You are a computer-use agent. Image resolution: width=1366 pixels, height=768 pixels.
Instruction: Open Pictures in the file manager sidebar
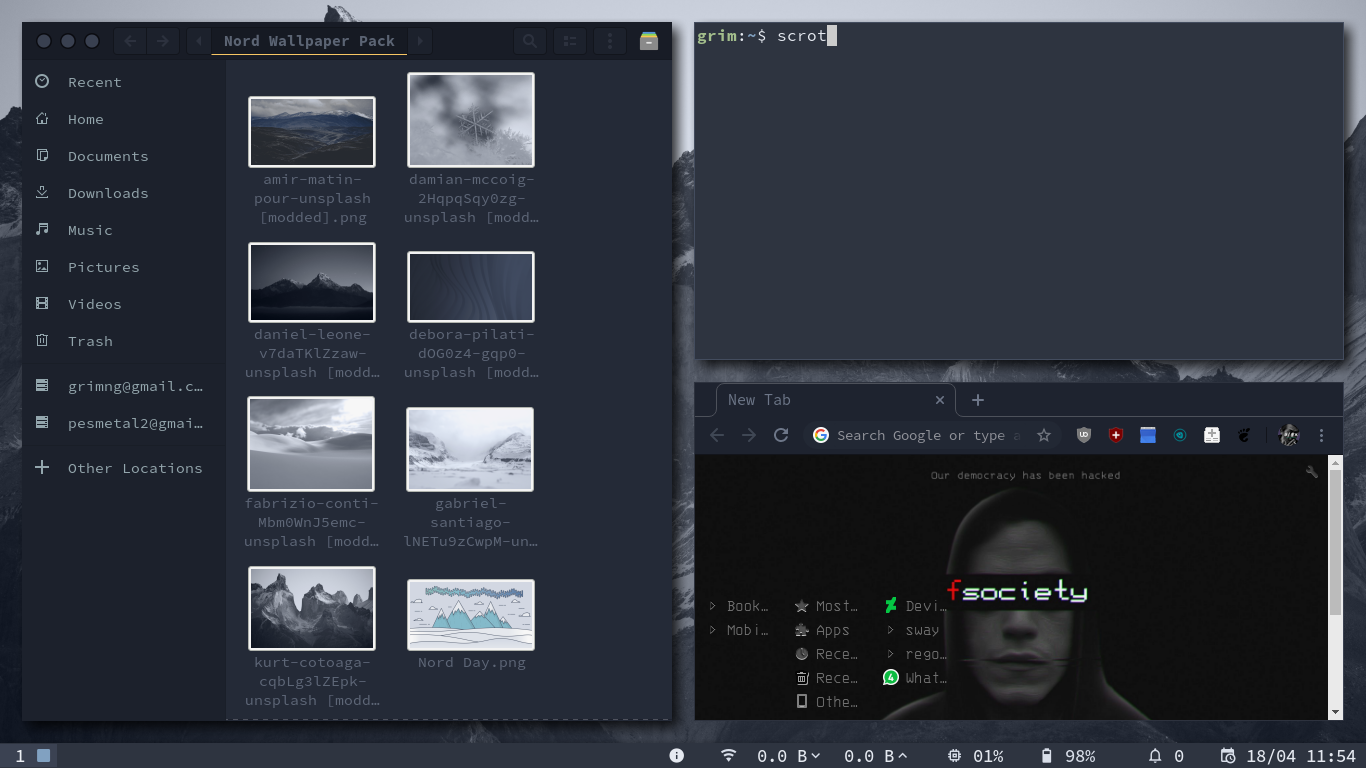(x=124, y=267)
